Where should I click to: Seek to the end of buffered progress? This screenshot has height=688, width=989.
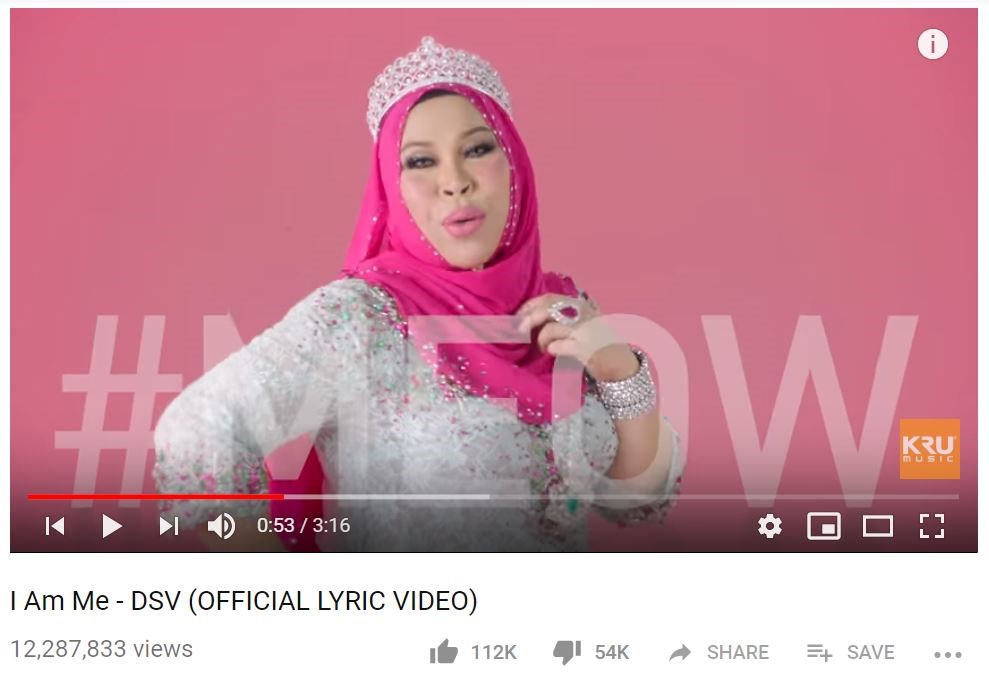click(489, 497)
